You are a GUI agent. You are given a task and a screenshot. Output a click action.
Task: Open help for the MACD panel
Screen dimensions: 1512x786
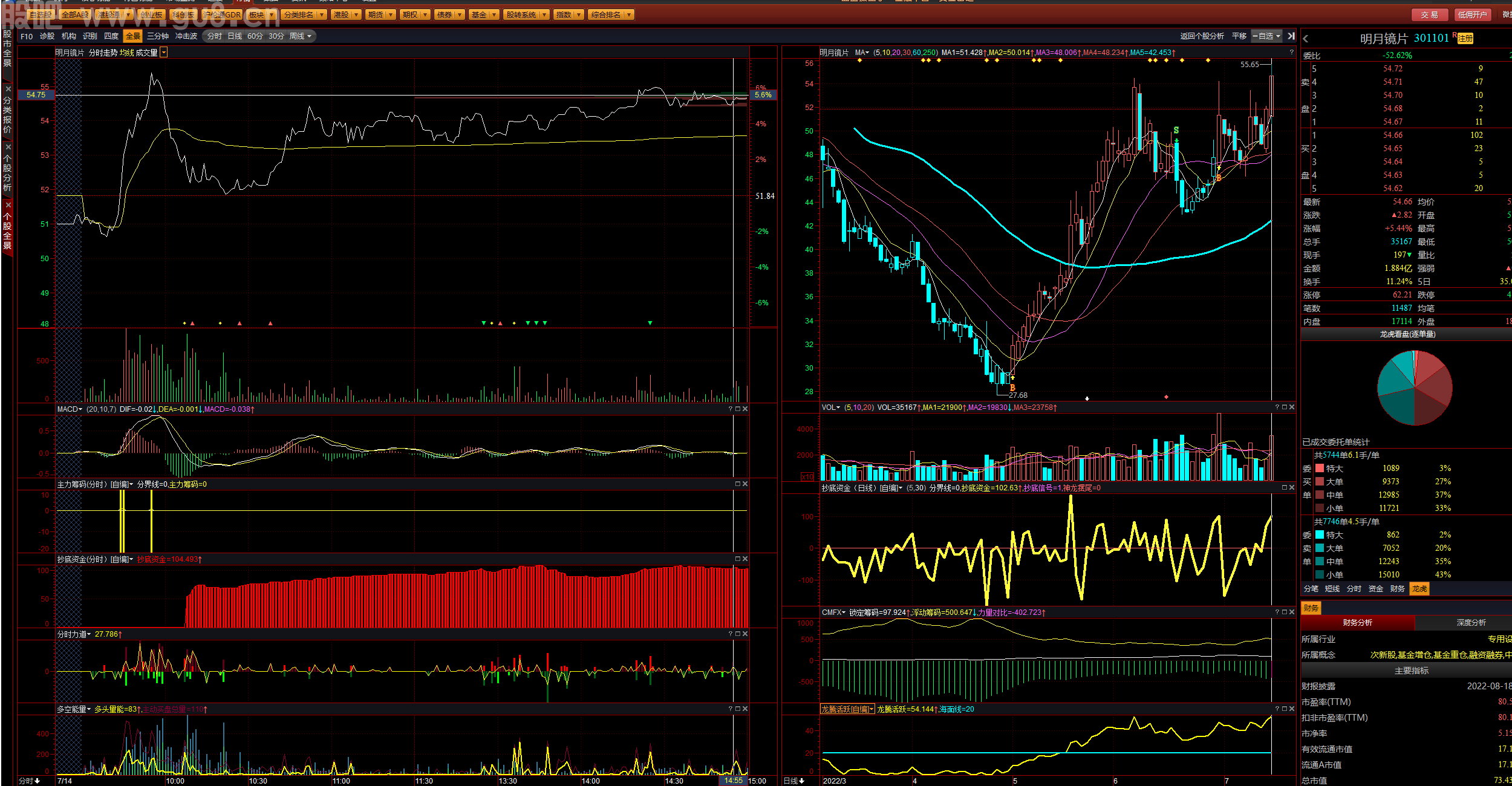731,409
